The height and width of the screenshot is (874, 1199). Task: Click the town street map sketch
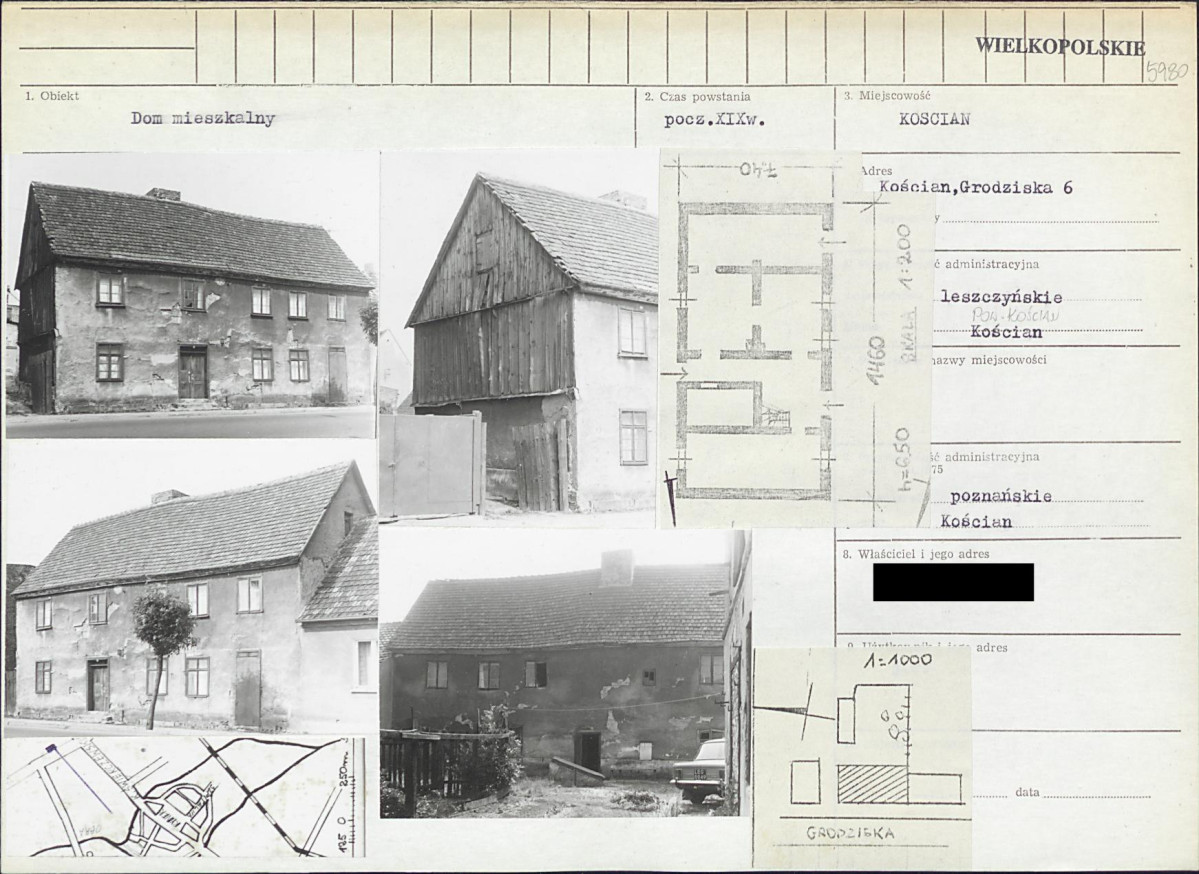[185, 796]
